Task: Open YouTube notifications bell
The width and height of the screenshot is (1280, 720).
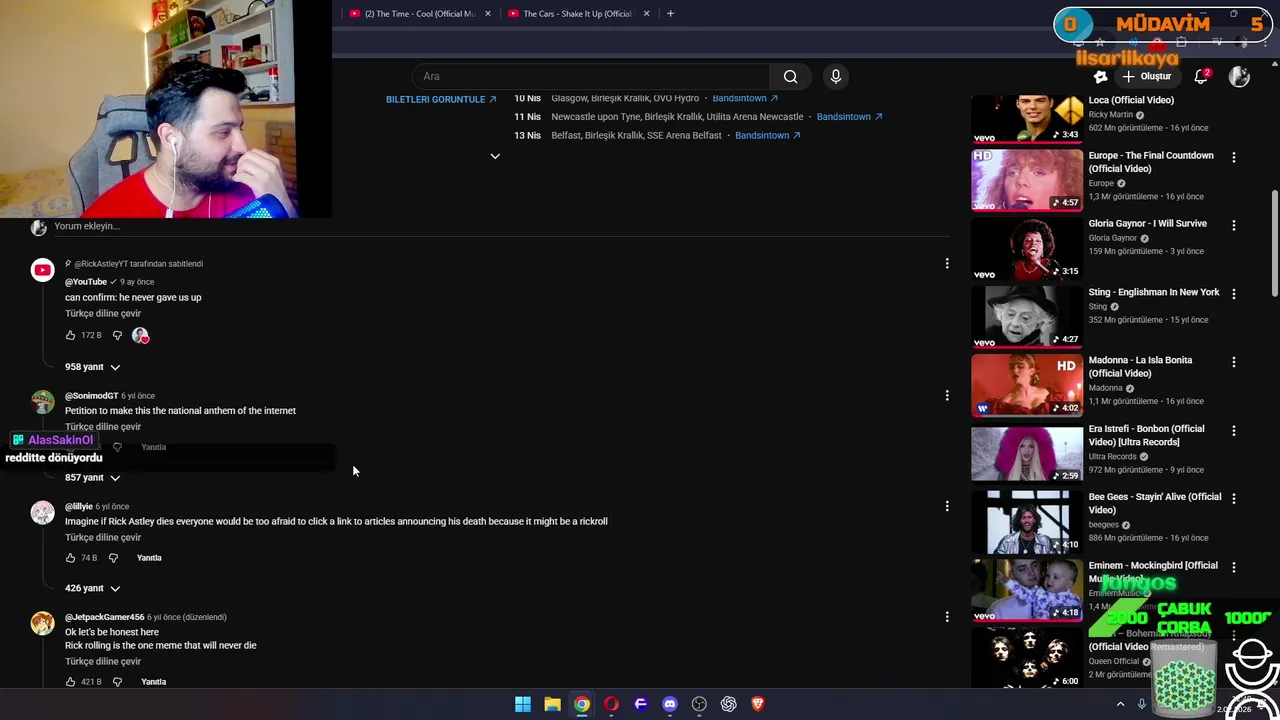Action: point(1202,76)
